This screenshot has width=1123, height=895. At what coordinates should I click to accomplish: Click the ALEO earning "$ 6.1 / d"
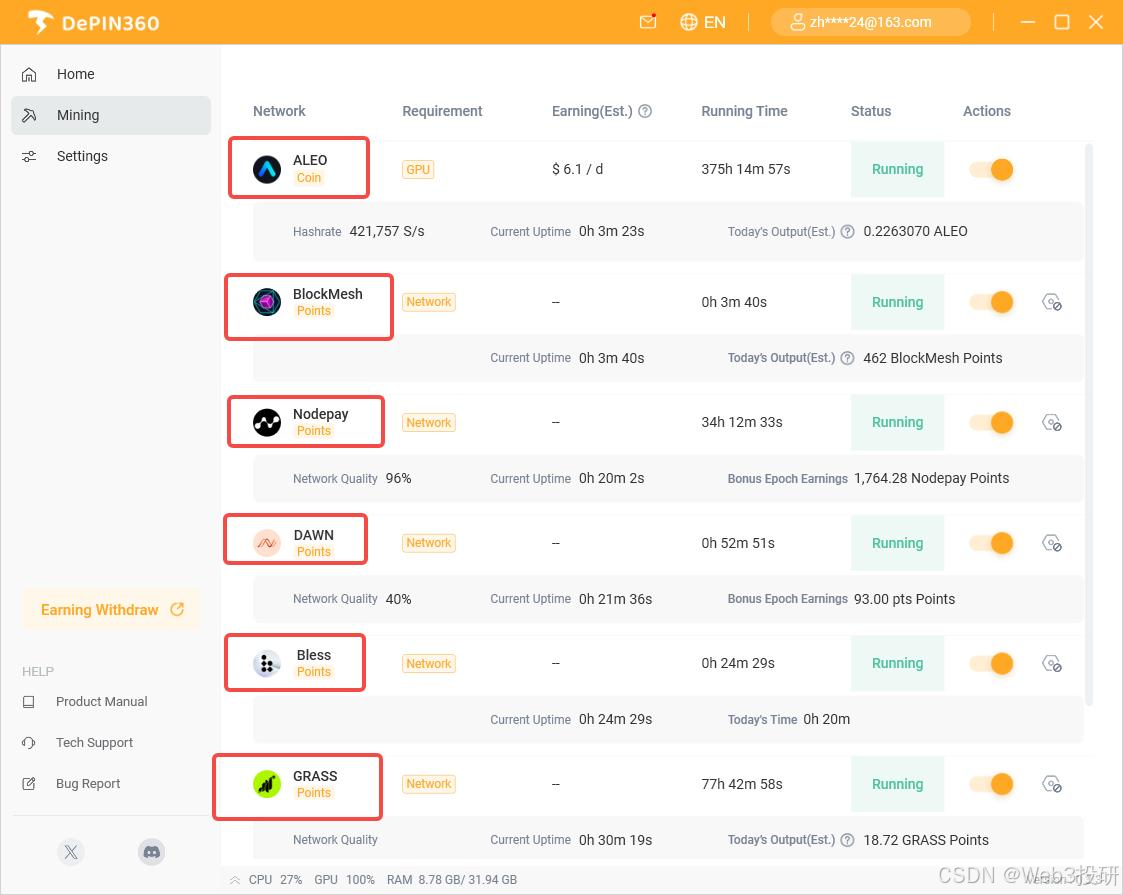point(577,170)
